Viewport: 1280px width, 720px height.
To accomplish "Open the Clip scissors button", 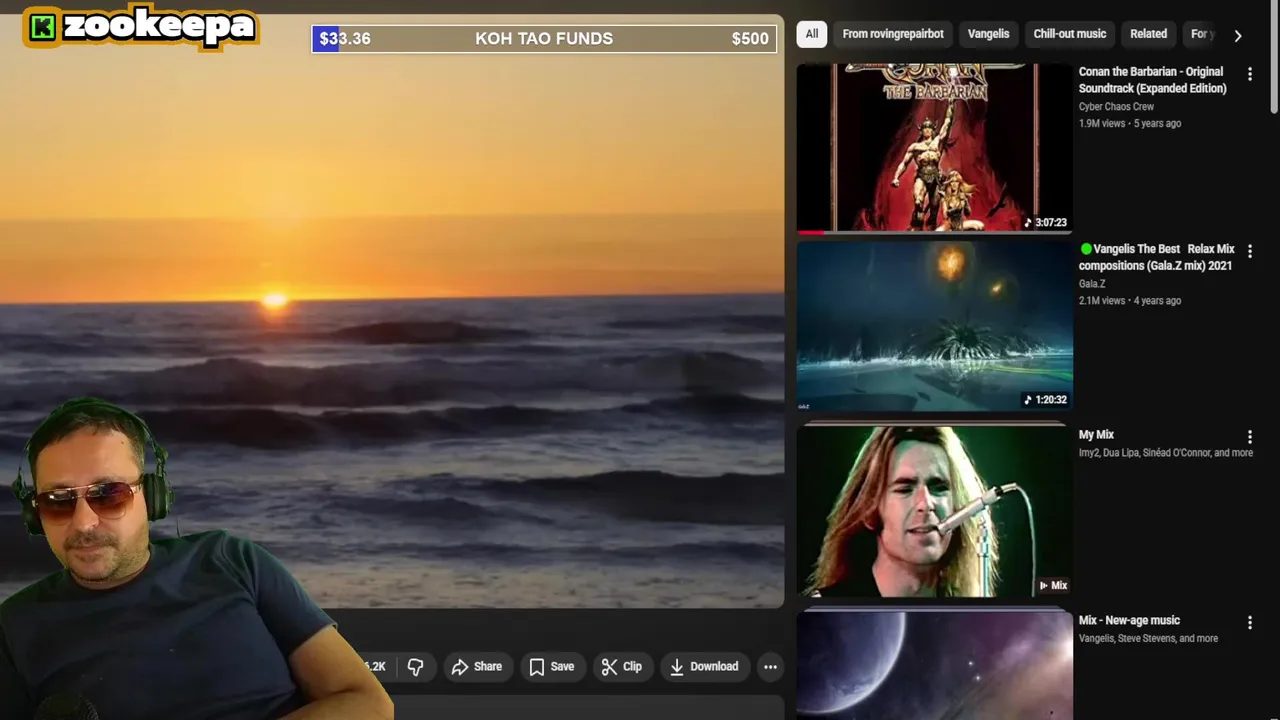I will 621,667.
